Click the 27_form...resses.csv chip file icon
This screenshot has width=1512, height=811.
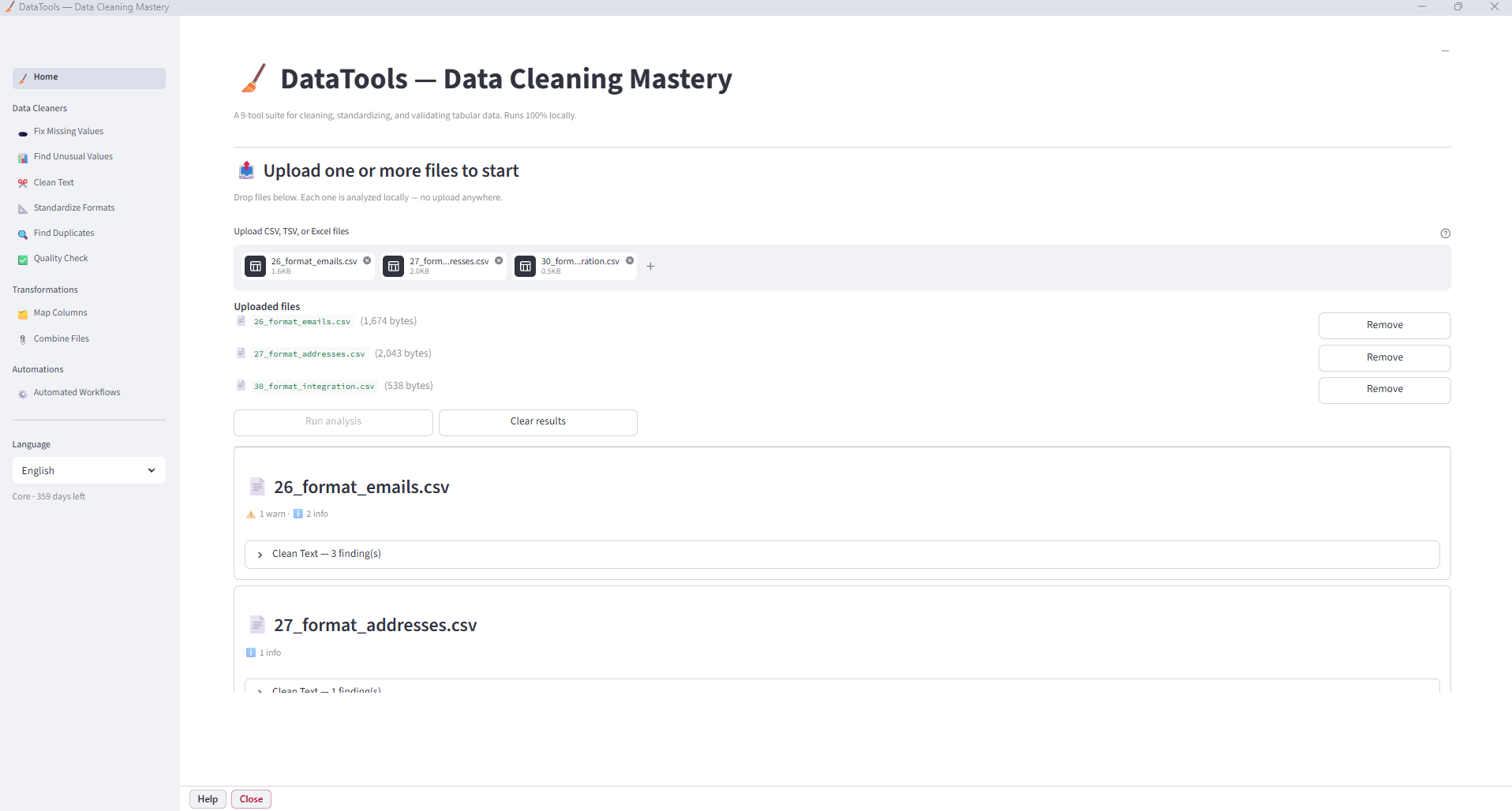click(393, 267)
